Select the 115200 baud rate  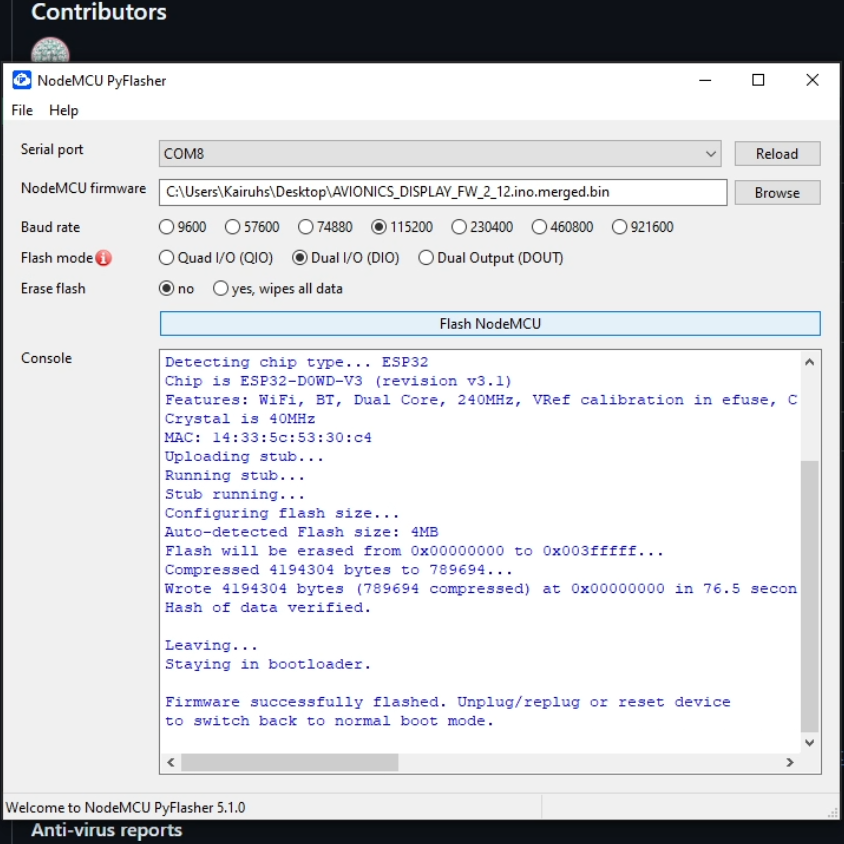point(402,227)
